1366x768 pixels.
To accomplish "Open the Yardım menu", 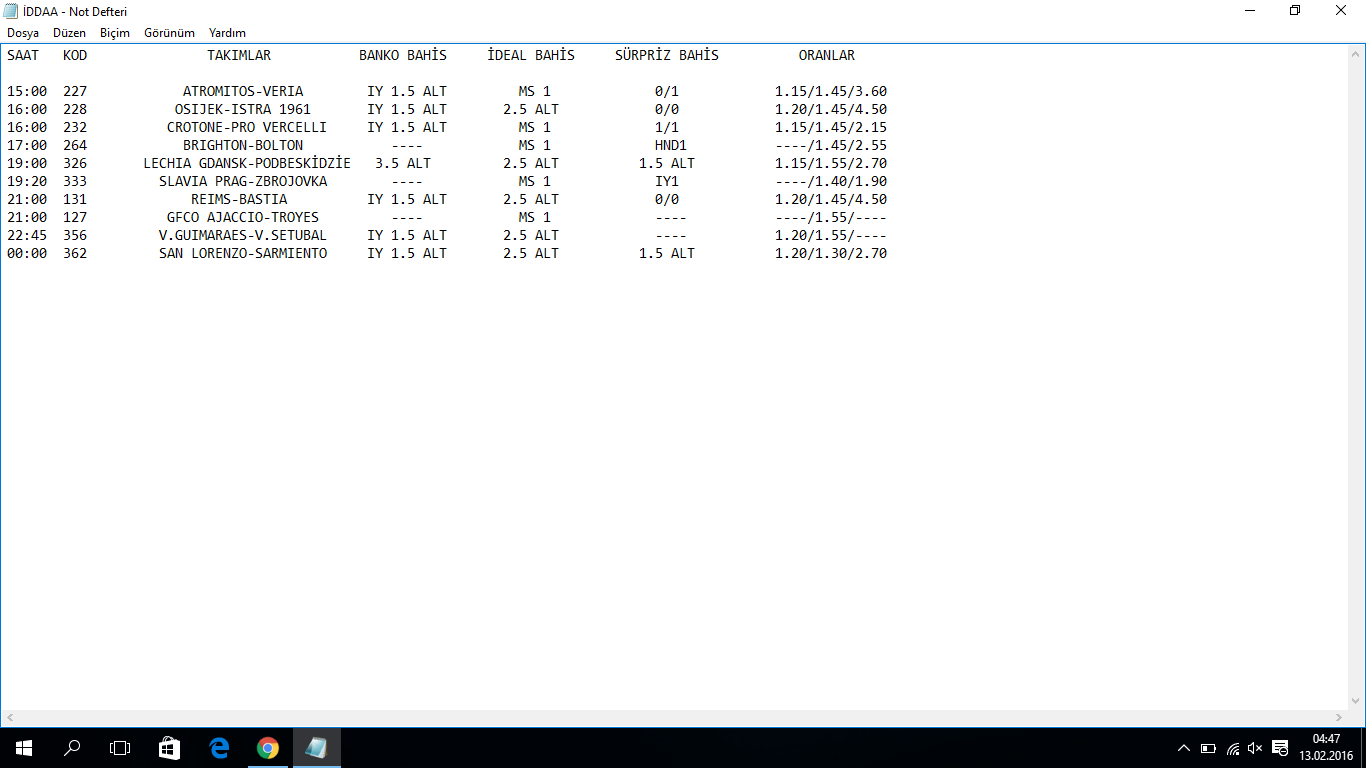I will tap(227, 33).
